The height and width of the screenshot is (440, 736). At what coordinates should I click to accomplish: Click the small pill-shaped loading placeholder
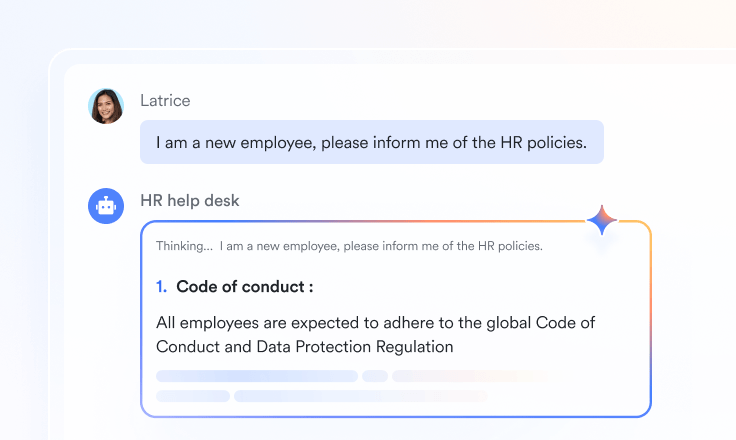[375, 376]
